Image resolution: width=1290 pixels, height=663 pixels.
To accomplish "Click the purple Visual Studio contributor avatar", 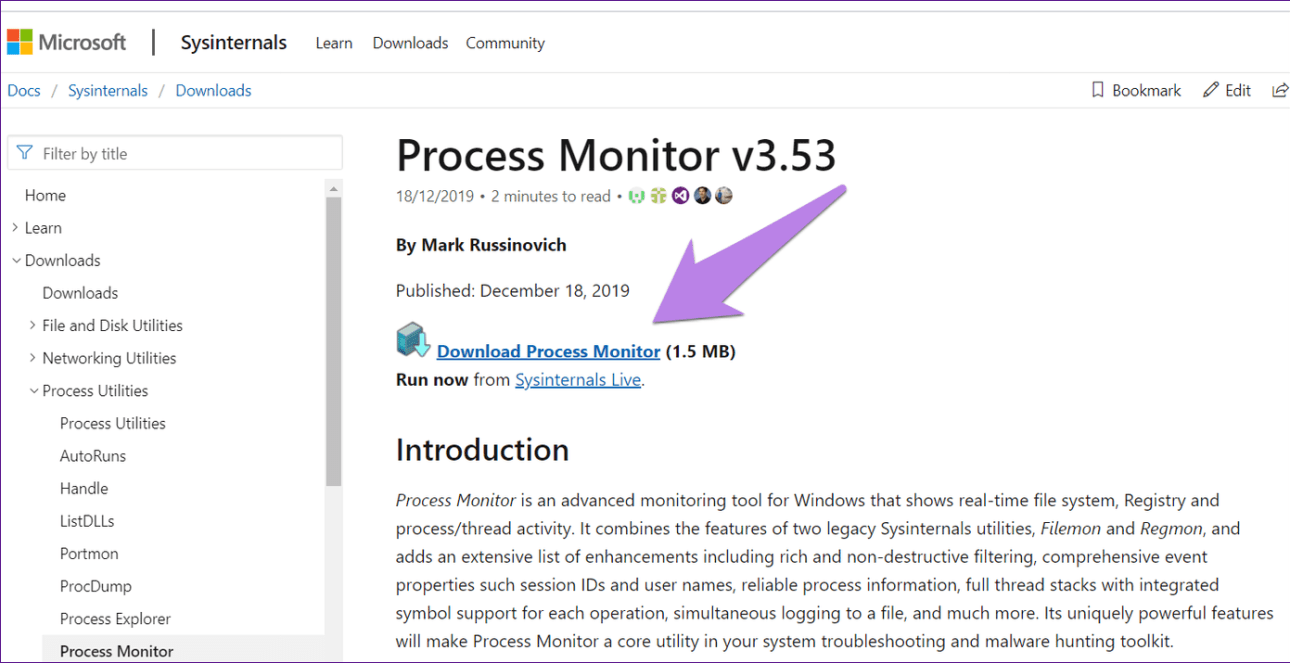I will (680, 196).
